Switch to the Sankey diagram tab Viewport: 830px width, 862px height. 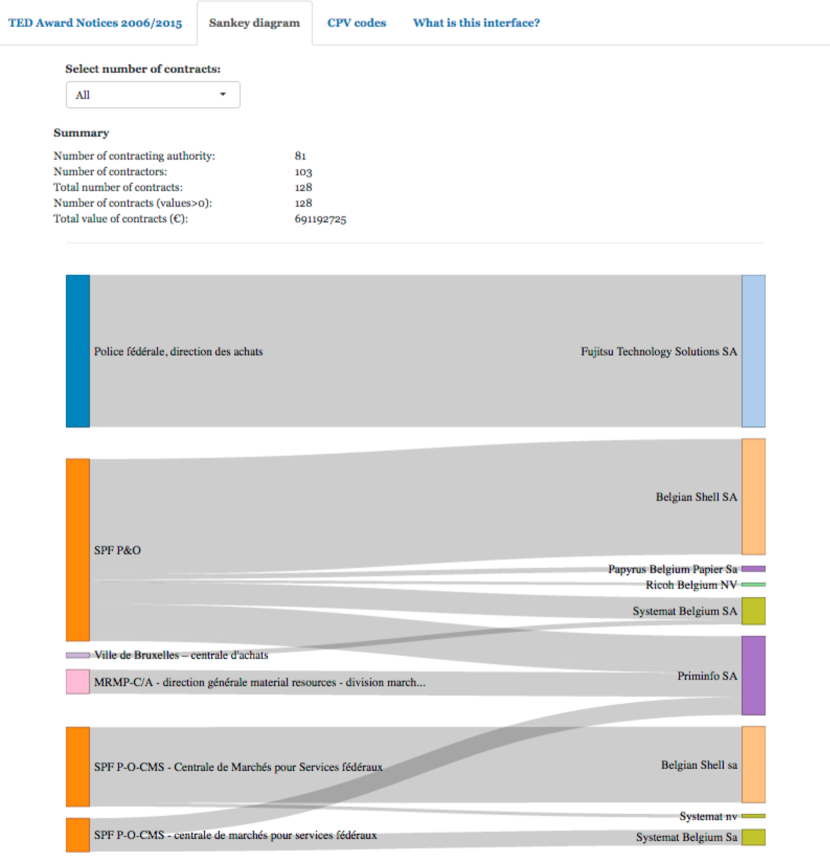(254, 23)
